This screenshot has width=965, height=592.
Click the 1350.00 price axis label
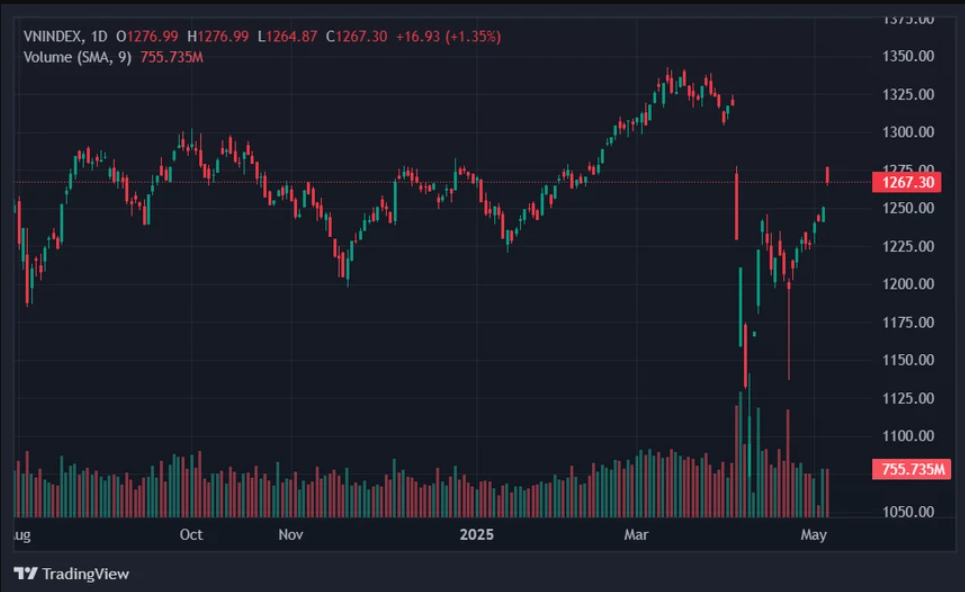pyautogui.click(x=908, y=56)
